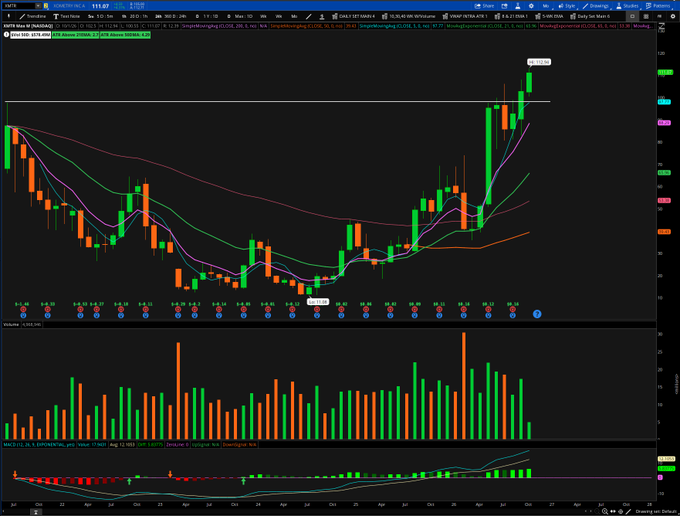
Task: Toggle the chart mode icon beside the gear
Action: pyautogui.click(x=660, y=16)
